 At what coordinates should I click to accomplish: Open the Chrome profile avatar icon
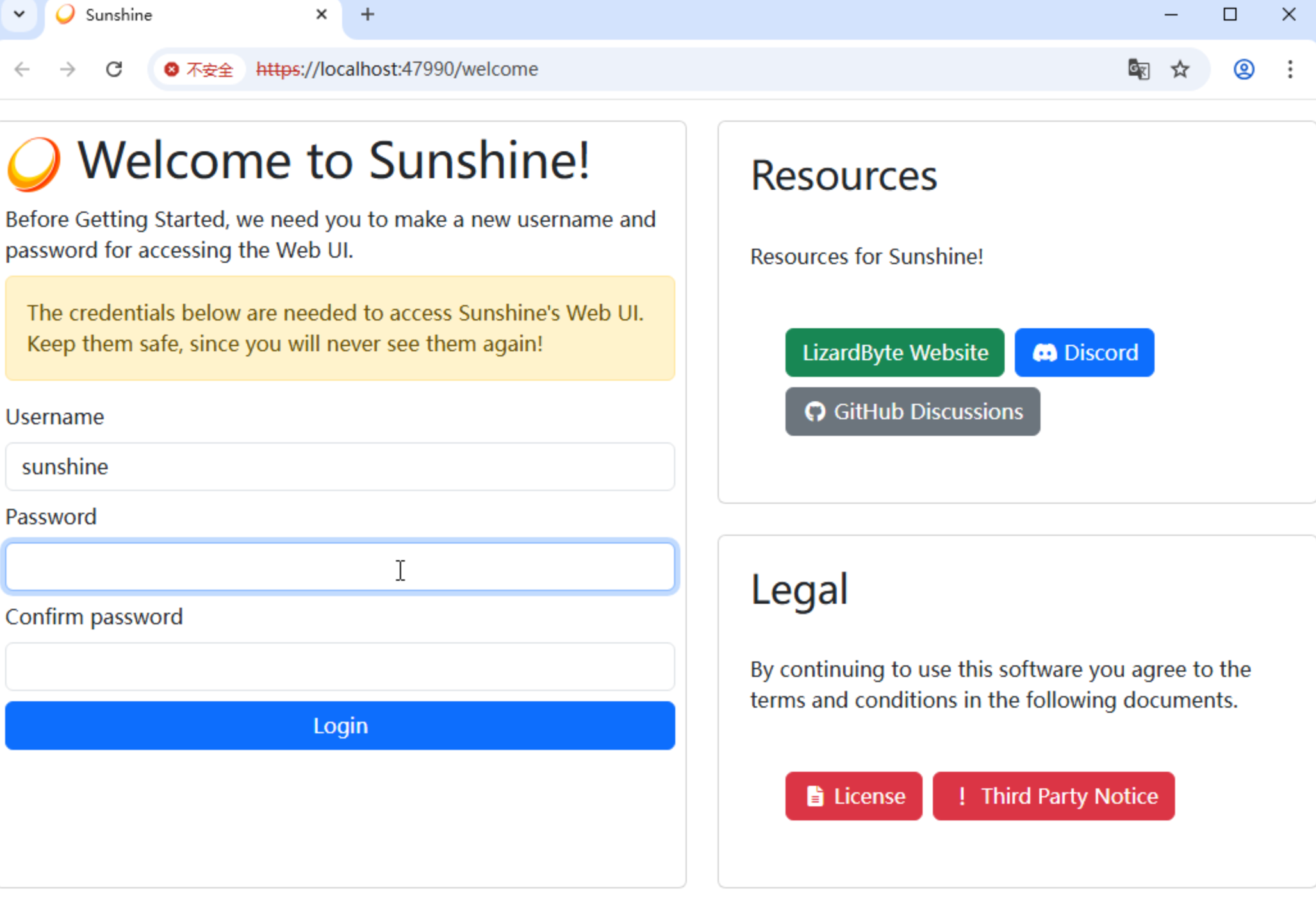1244,69
